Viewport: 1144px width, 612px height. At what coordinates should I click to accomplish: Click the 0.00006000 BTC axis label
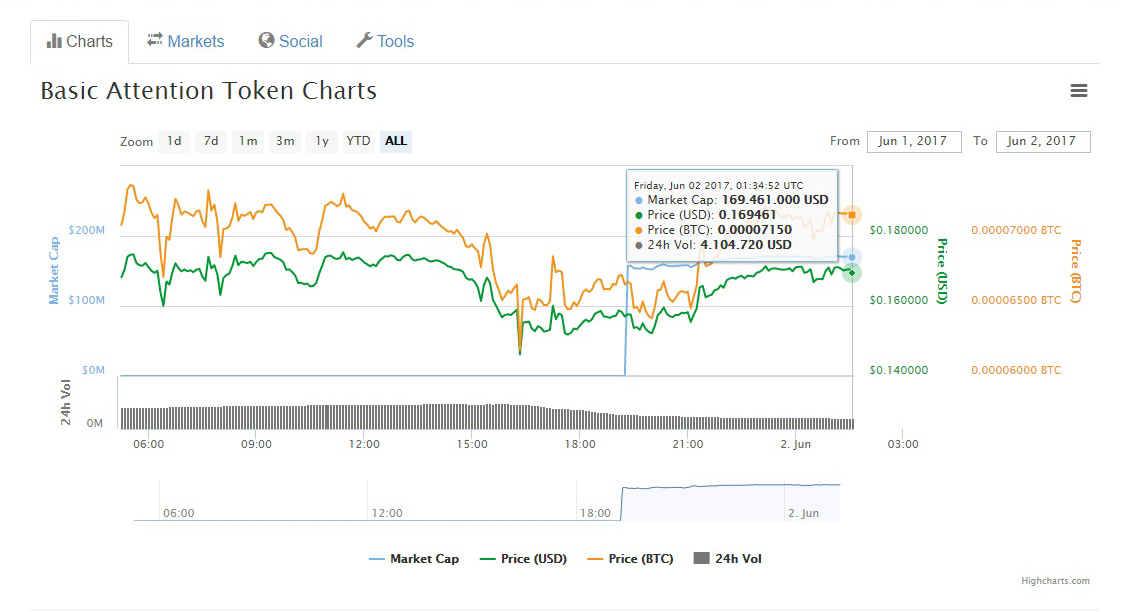[1016, 370]
